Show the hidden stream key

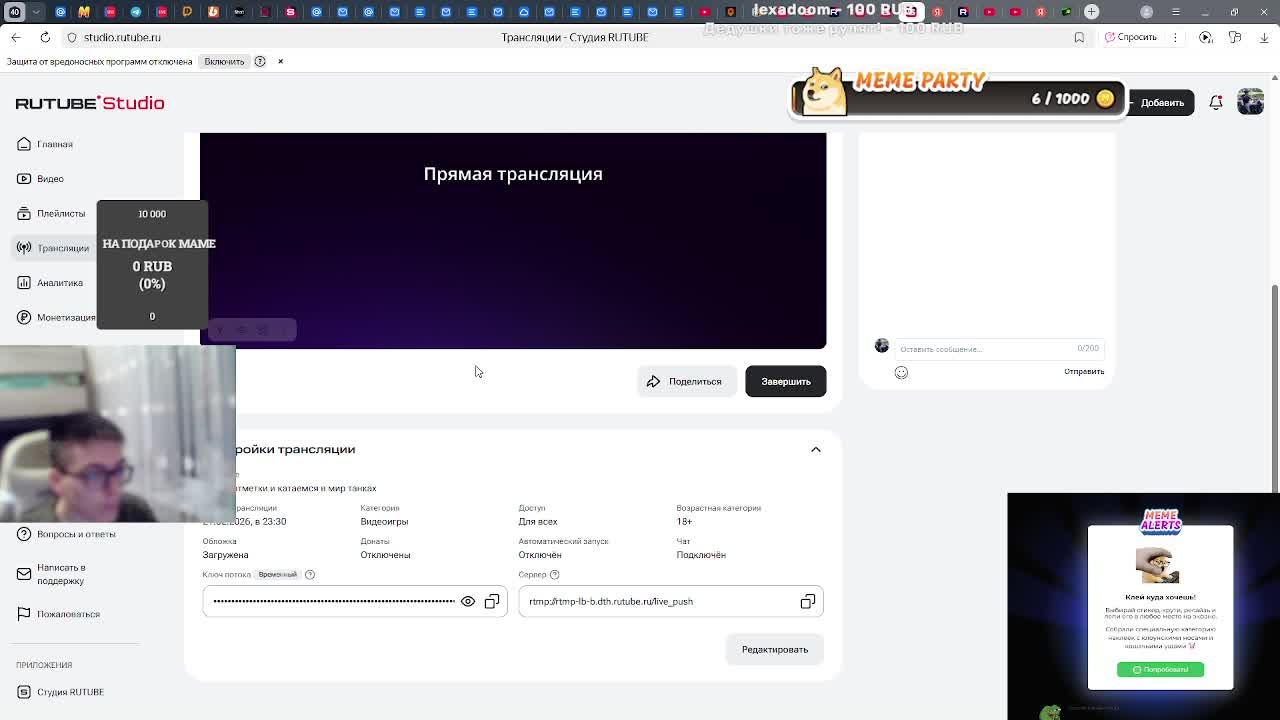click(x=468, y=602)
